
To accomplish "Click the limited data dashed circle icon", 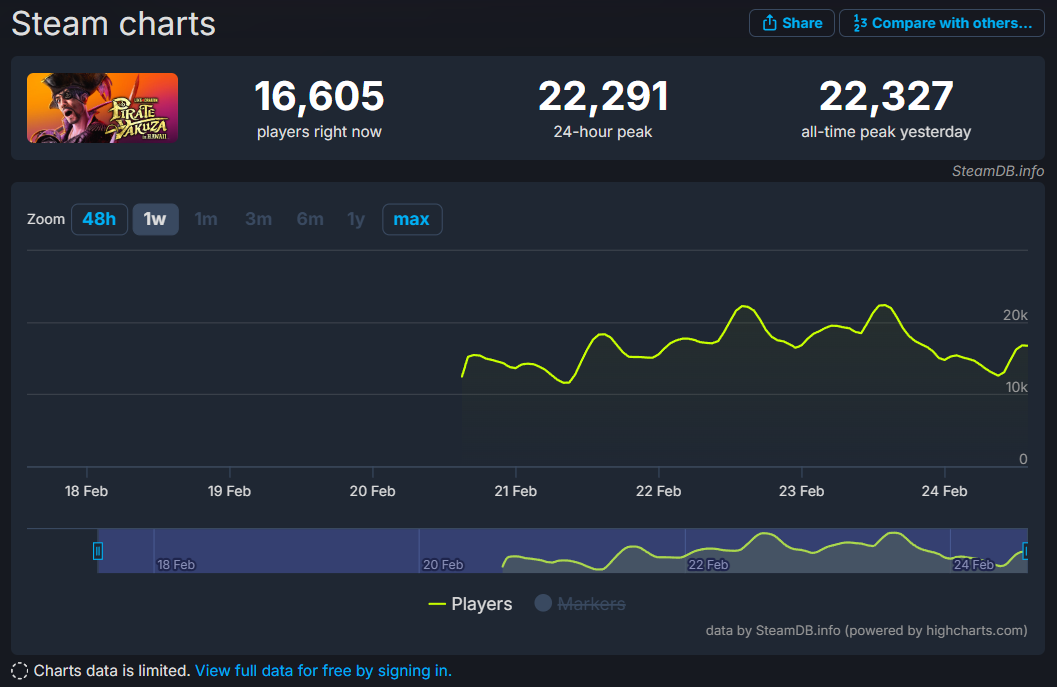I will point(20,670).
